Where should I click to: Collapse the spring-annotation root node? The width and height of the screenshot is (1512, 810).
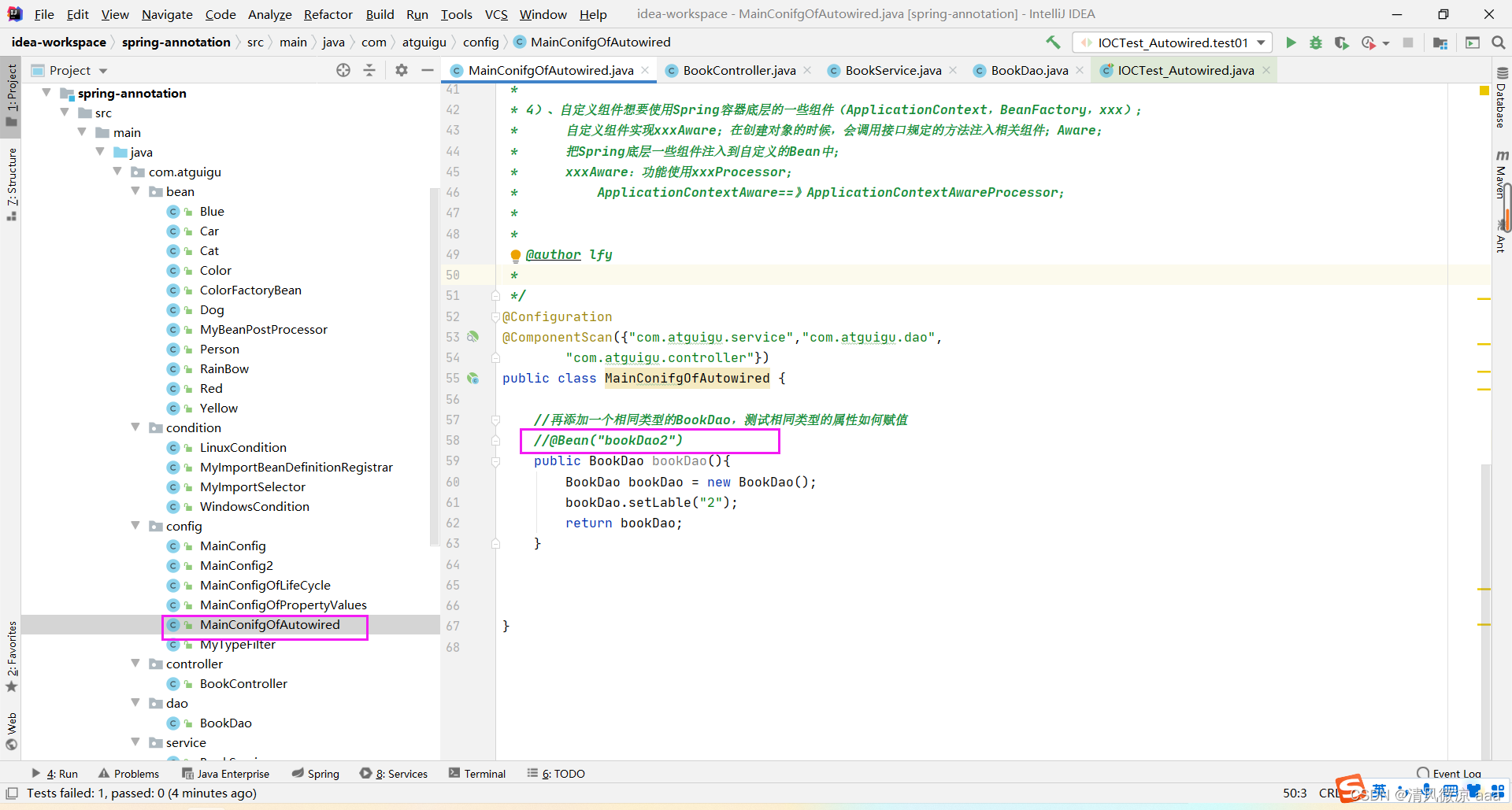[x=46, y=93]
